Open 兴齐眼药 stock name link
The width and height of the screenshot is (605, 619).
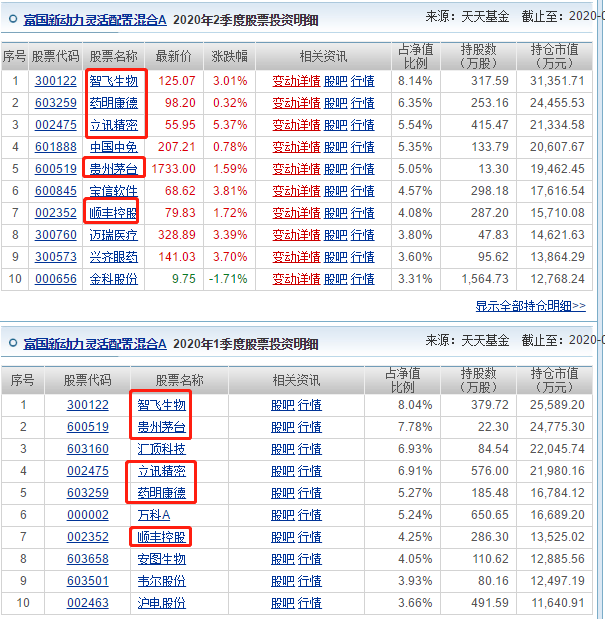[114, 257]
